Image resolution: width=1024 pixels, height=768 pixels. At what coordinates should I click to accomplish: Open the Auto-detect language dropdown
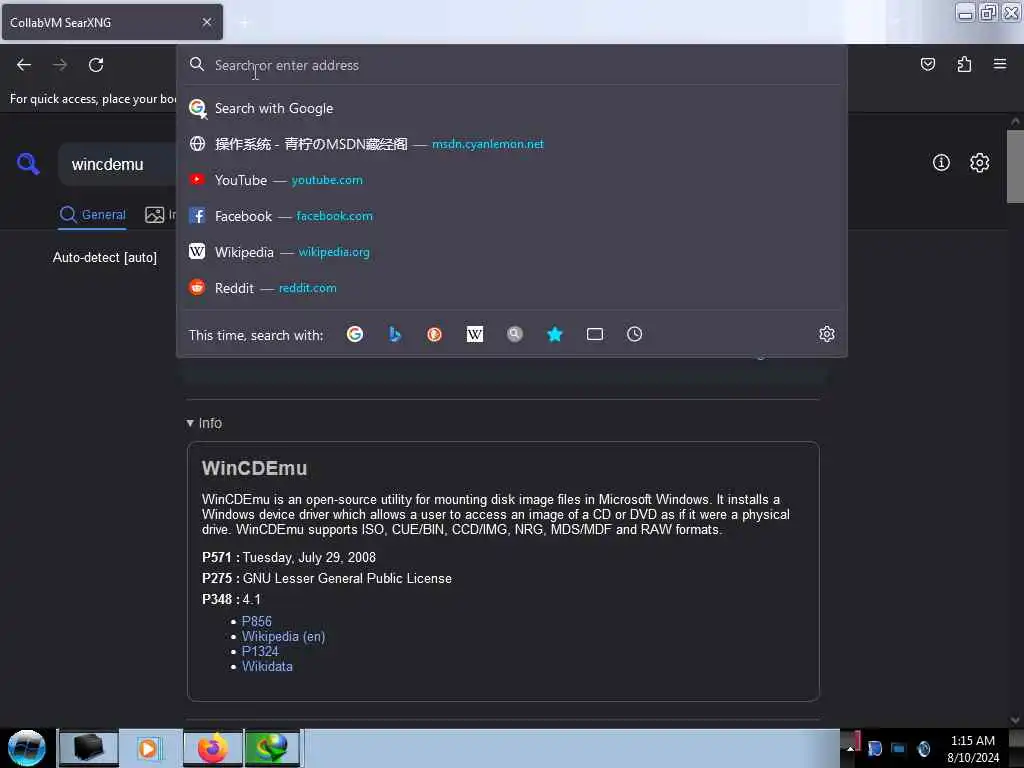click(x=104, y=257)
